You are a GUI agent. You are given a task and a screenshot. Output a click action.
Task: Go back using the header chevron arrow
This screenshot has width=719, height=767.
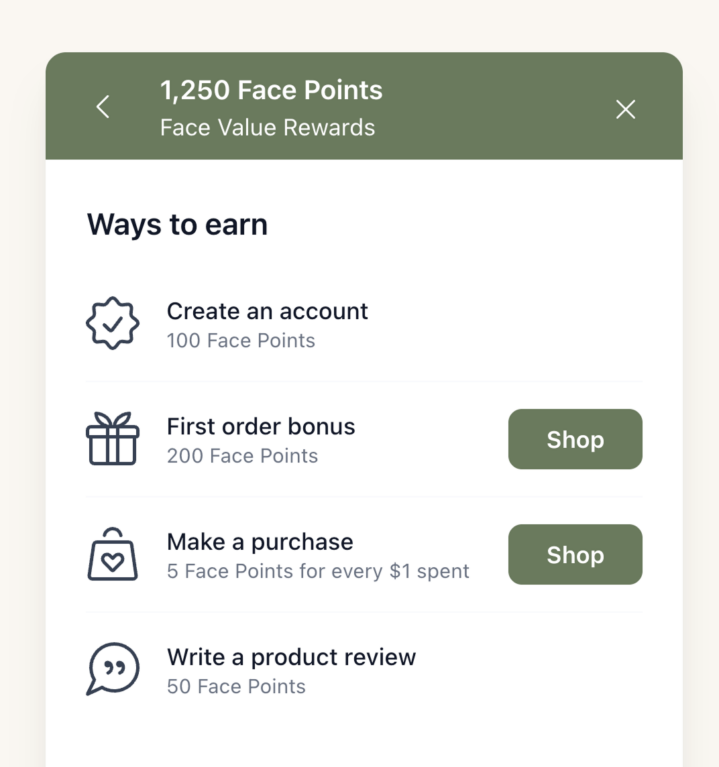[103, 107]
